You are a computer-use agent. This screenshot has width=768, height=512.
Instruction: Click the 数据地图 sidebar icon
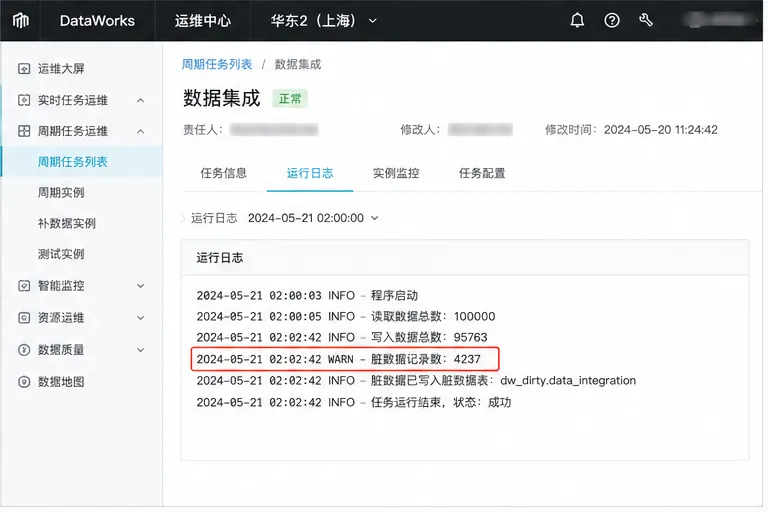click(x=24, y=382)
